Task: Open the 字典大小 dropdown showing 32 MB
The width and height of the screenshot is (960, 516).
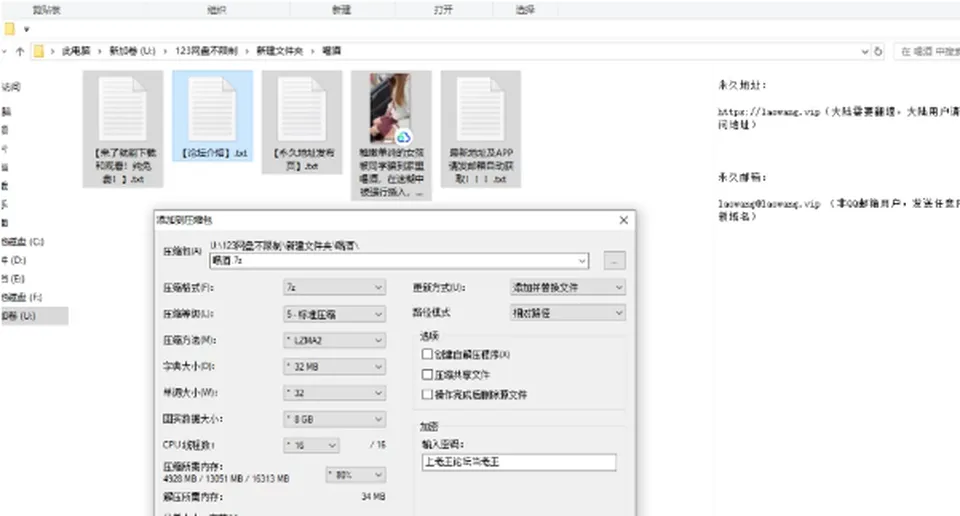Action: pyautogui.click(x=334, y=367)
